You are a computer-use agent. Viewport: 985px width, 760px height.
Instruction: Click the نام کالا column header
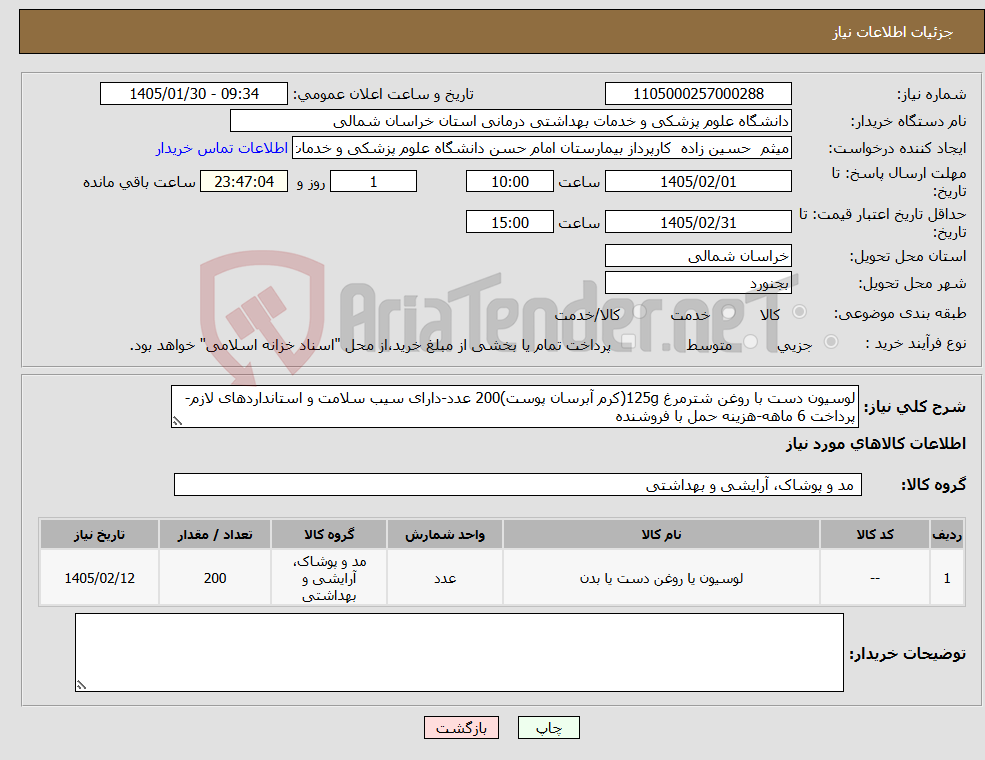[x=661, y=535]
